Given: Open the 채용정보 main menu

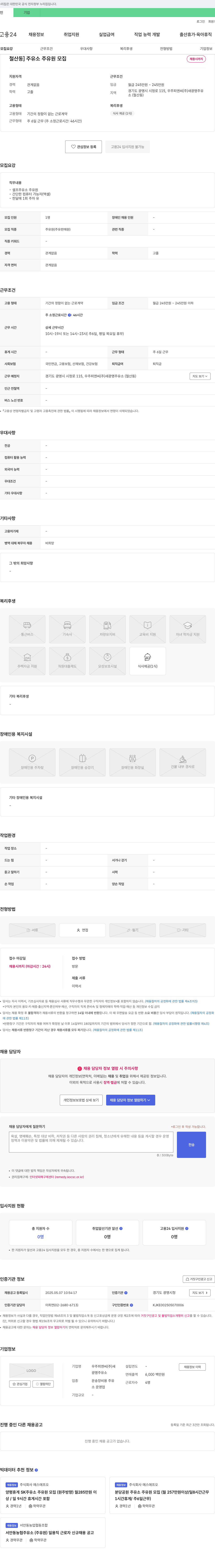Looking at the screenshot, I should click(x=36, y=35).
